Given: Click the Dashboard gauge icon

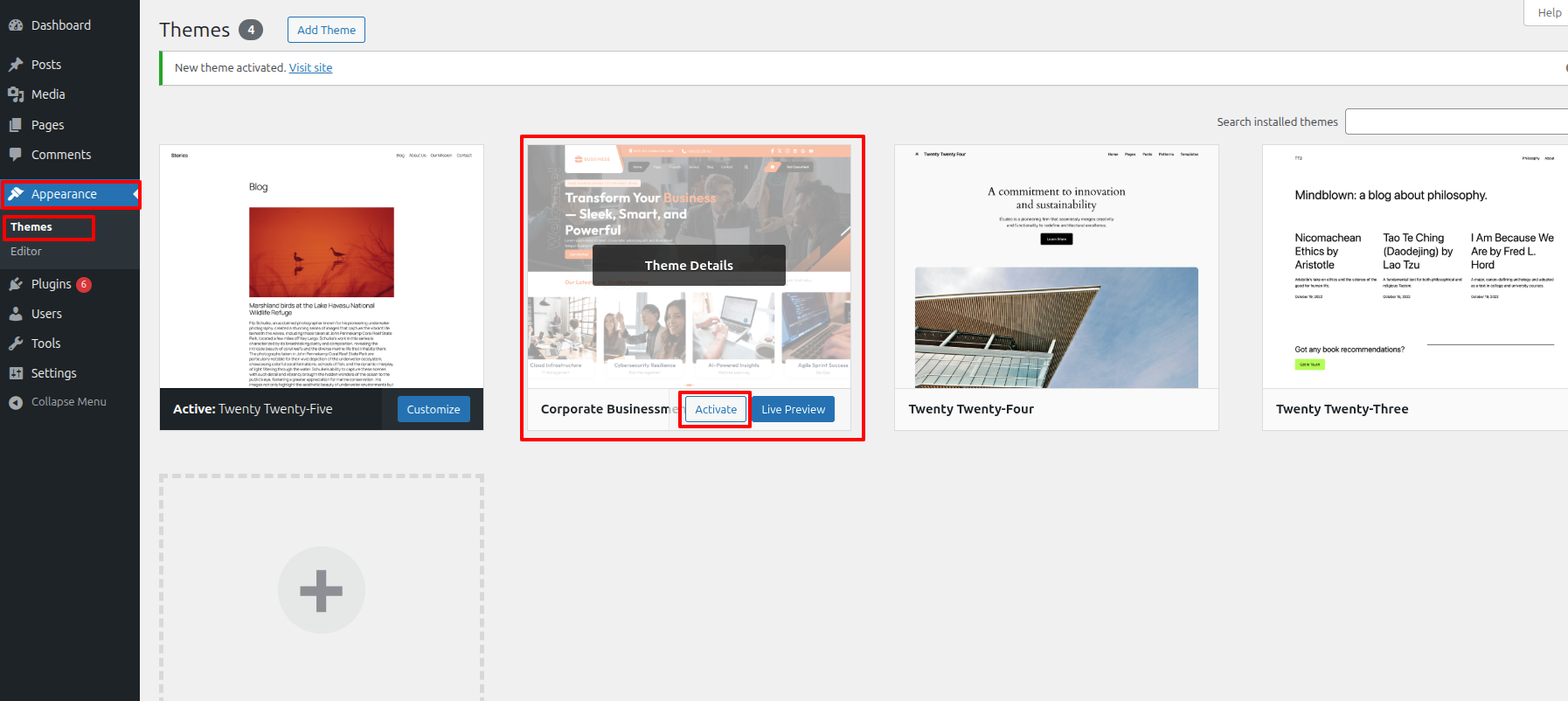Looking at the screenshot, I should pyautogui.click(x=16, y=25).
